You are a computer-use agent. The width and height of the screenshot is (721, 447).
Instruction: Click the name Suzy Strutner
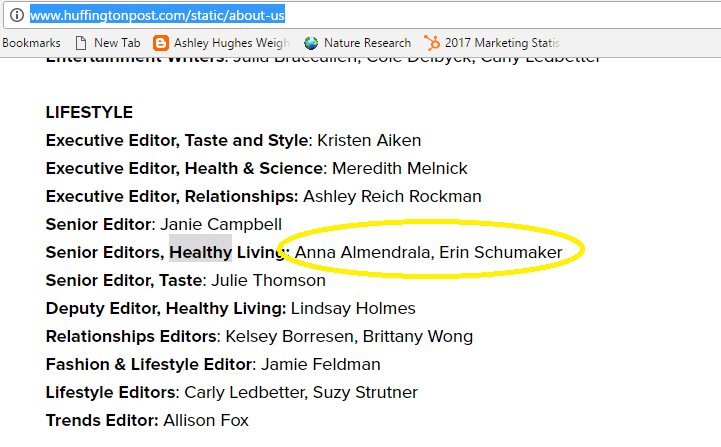coord(365,393)
